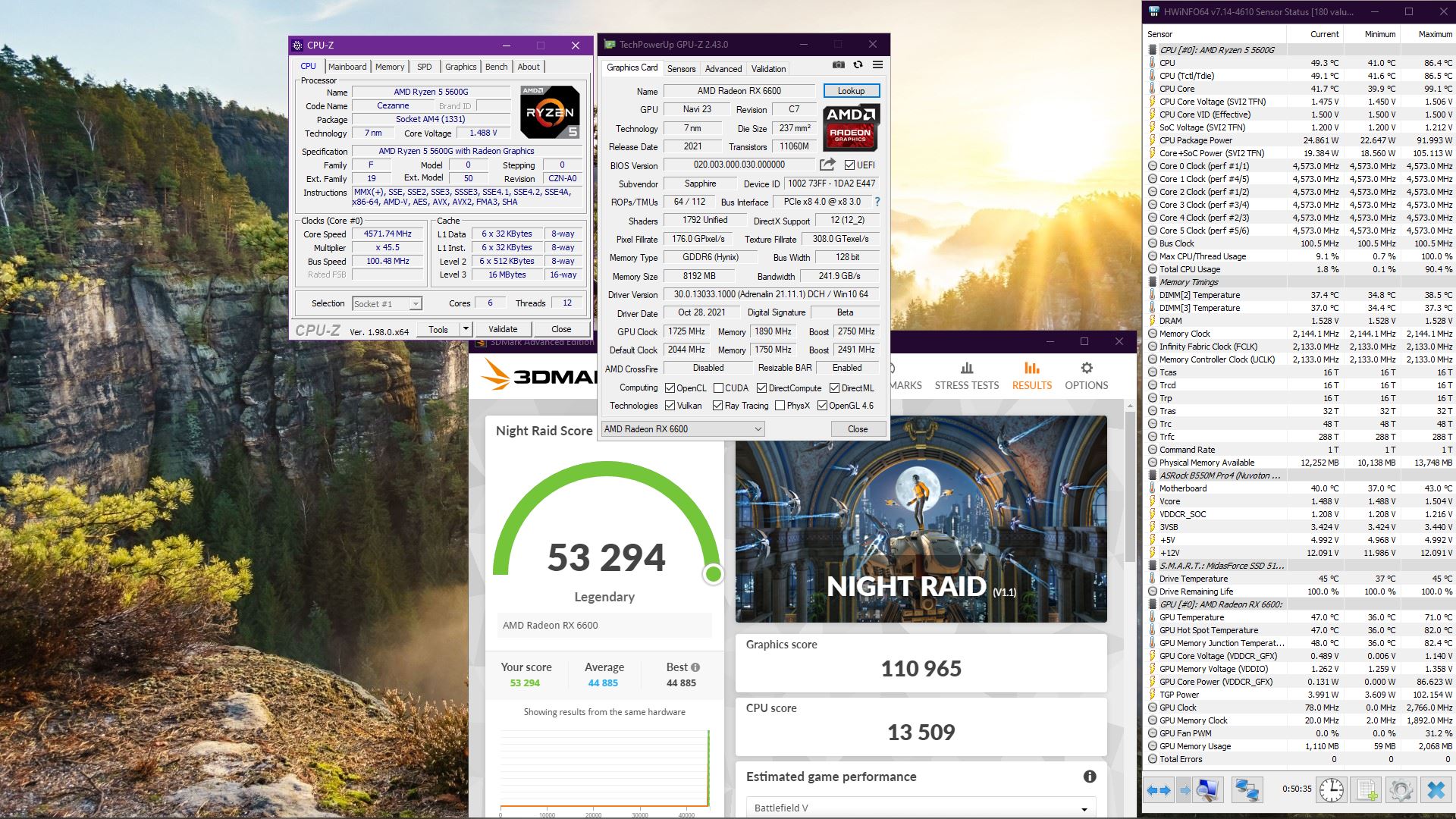
Task: Open the Advanced tab in GPU-Z
Action: [723, 68]
